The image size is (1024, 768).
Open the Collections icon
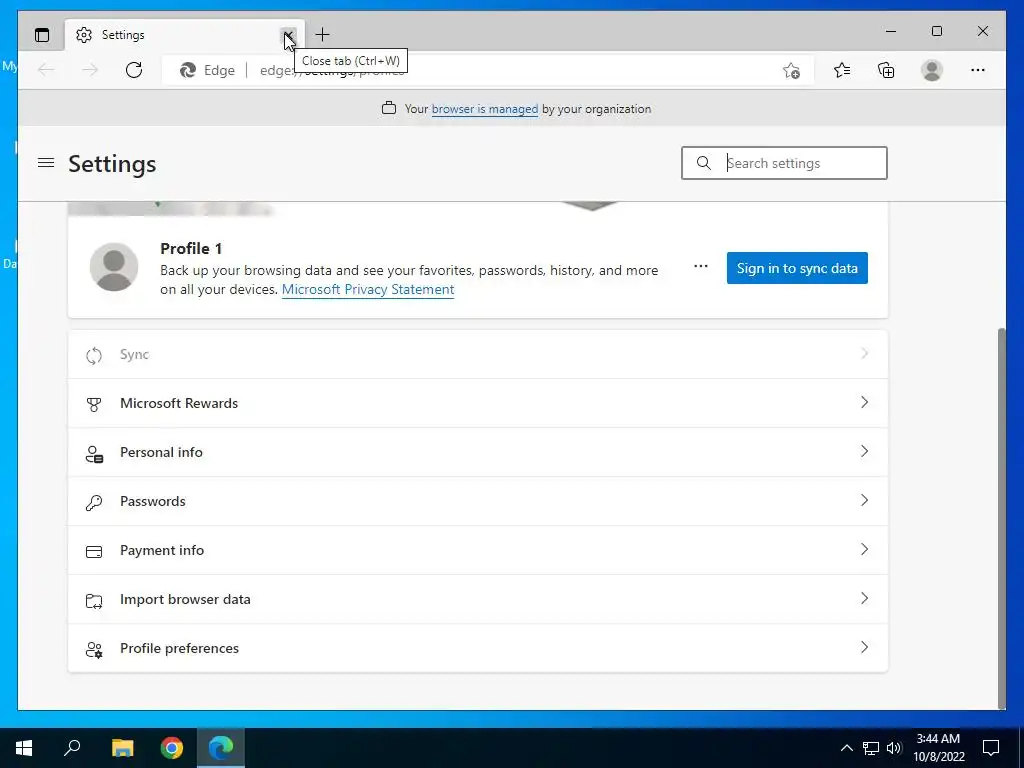tap(886, 70)
